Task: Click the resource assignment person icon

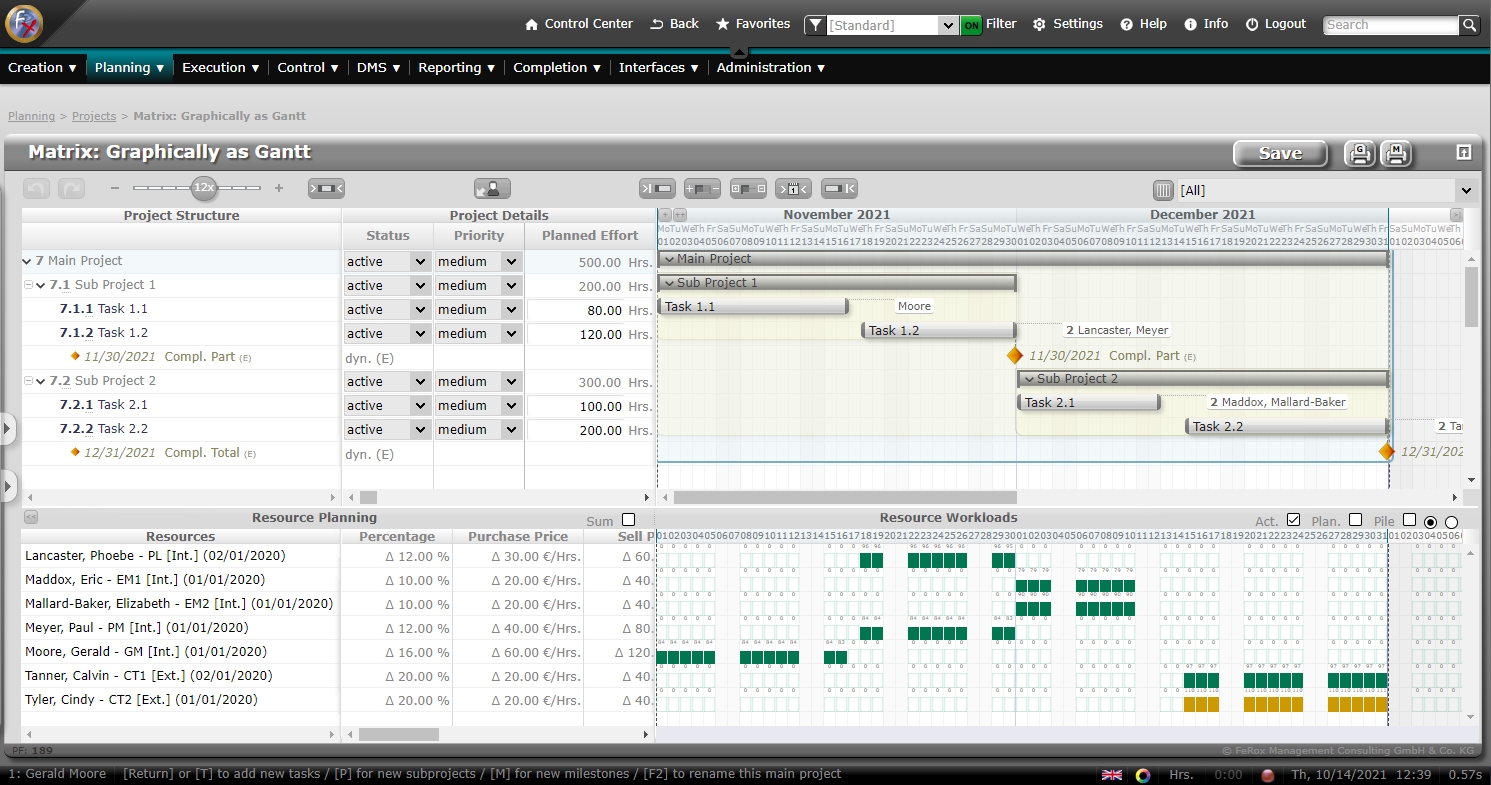Action: tap(492, 188)
